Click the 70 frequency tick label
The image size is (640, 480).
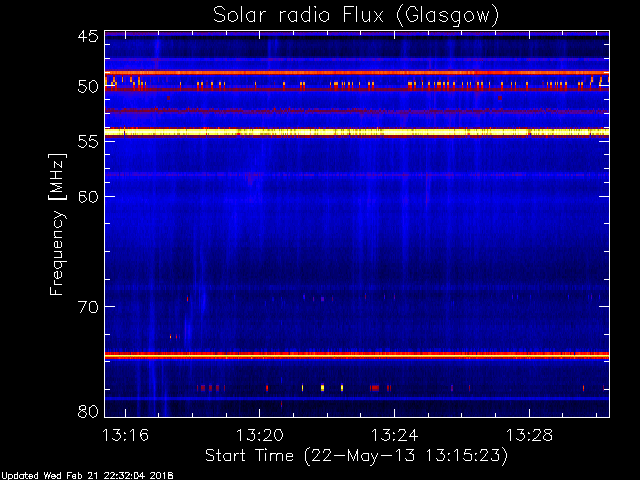click(x=88, y=307)
